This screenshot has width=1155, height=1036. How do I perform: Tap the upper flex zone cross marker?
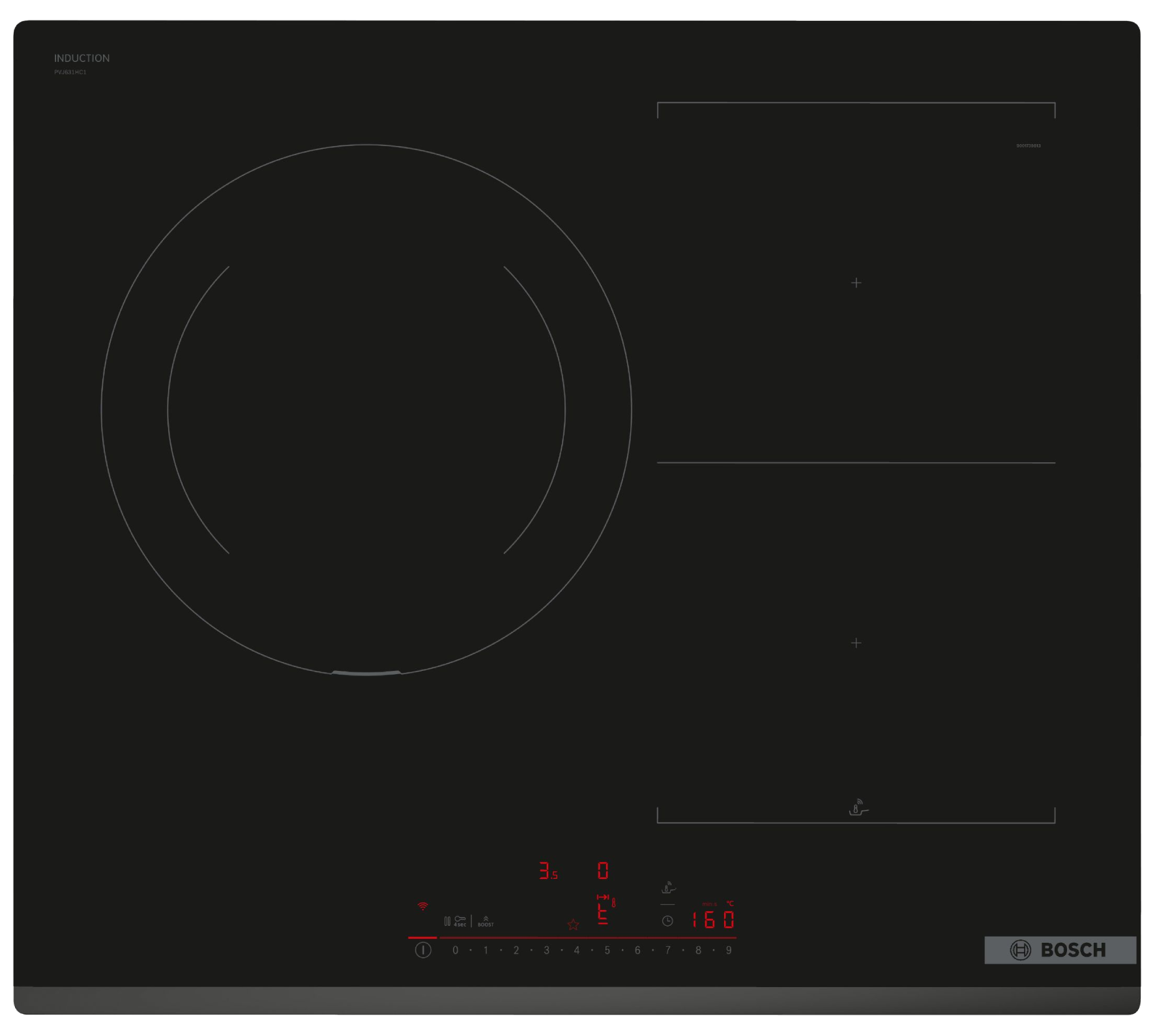pyautogui.click(x=856, y=282)
